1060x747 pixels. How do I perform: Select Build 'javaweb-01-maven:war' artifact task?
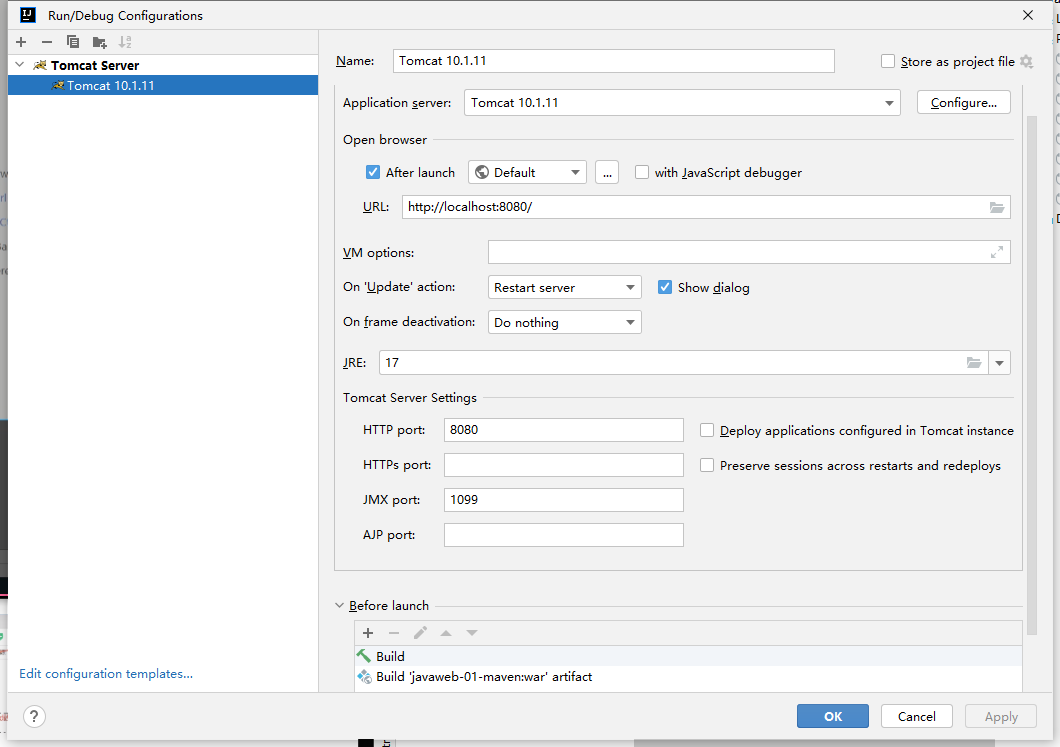point(688,676)
